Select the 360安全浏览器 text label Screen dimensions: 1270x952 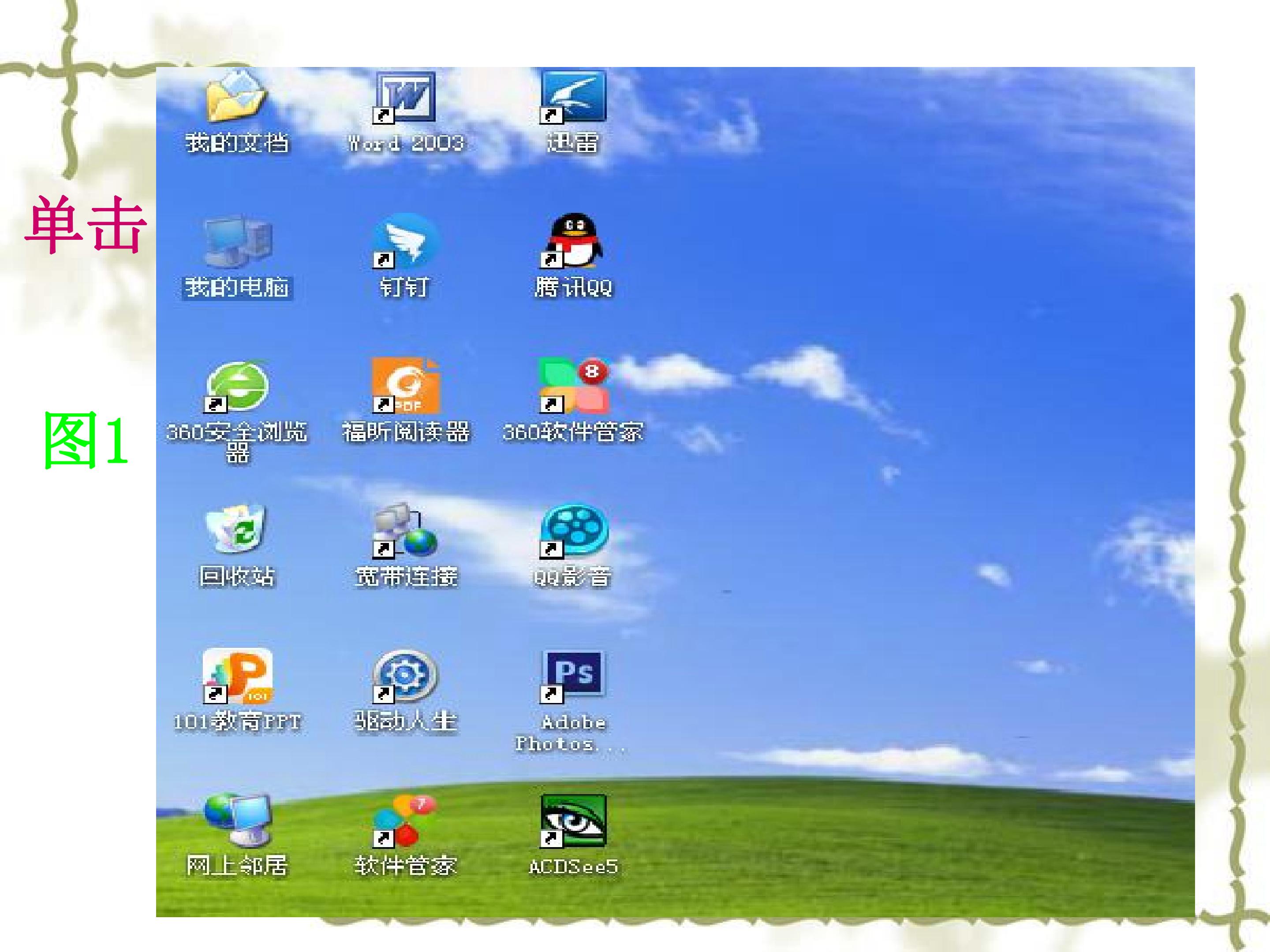pyautogui.click(x=237, y=442)
